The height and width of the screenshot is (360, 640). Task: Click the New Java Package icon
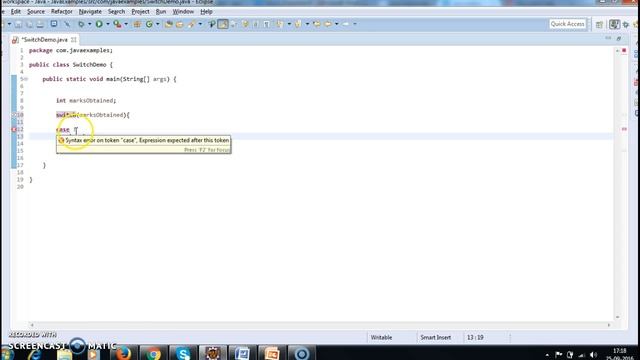coord(137,24)
